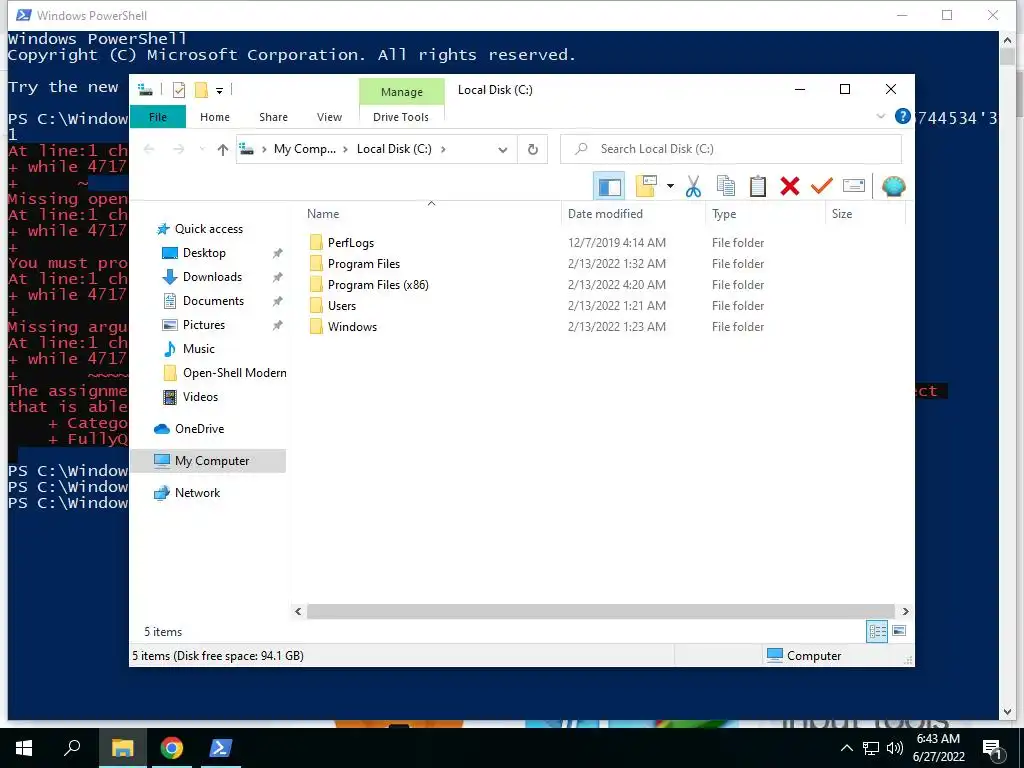Screen dimensions: 1024x768
Task: Click the blue Help question mark
Action: (903, 117)
